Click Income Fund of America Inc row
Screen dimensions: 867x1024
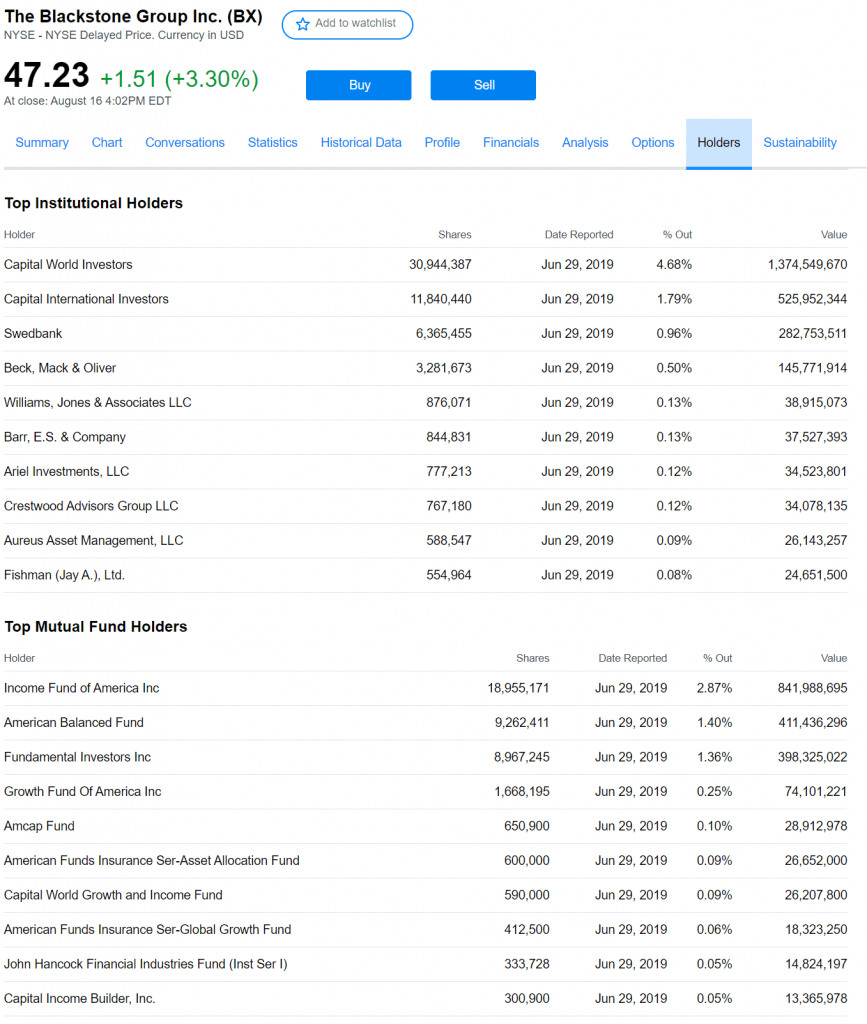[82, 688]
